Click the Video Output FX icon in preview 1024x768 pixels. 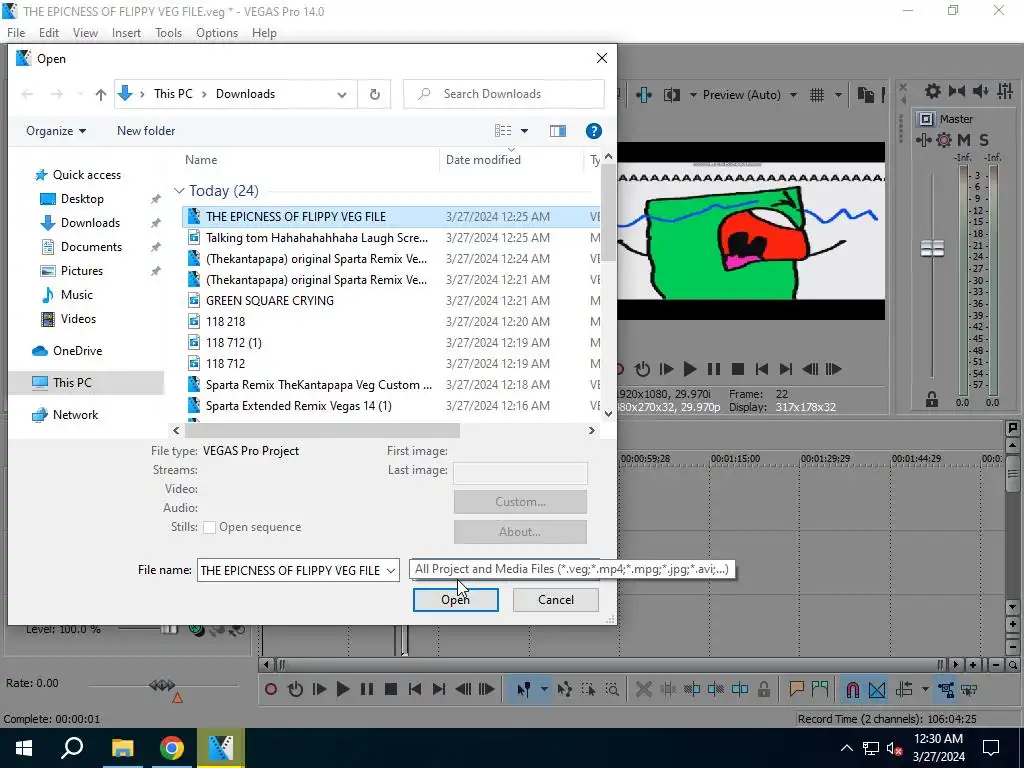(x=644, y=95)
